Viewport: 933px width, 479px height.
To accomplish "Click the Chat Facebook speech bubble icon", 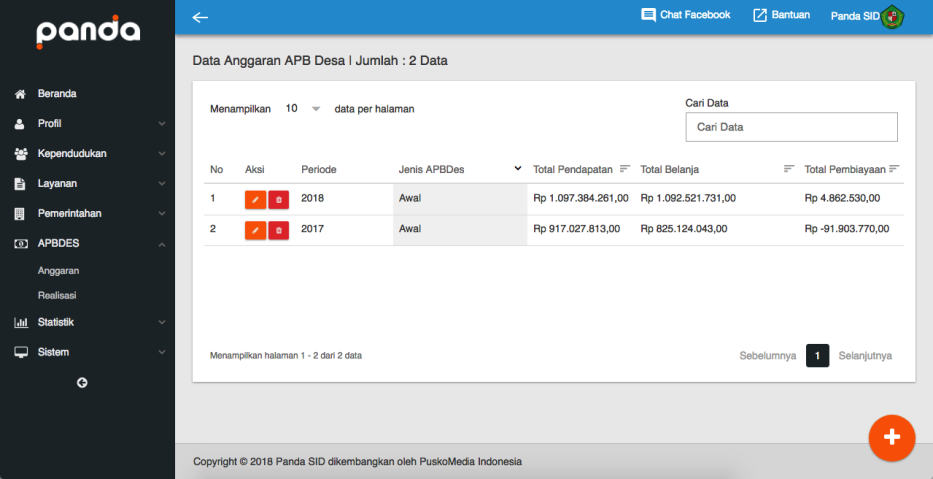I will point(648,15).
